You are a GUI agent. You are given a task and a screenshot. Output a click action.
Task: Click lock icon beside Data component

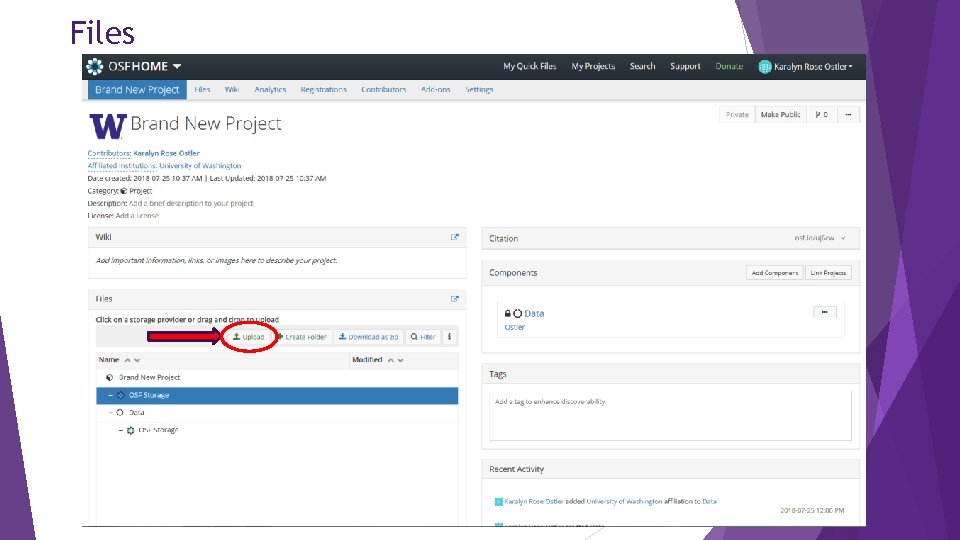[508, 313]
